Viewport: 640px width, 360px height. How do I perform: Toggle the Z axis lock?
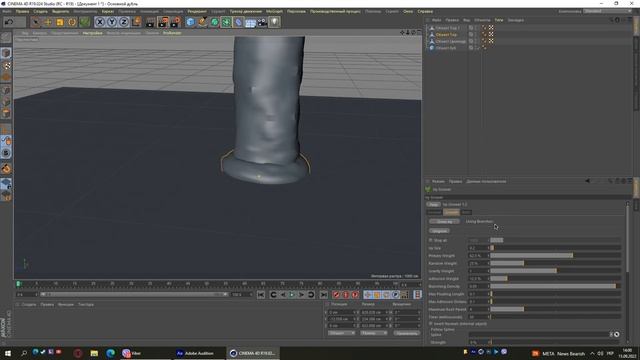point(124,22)
